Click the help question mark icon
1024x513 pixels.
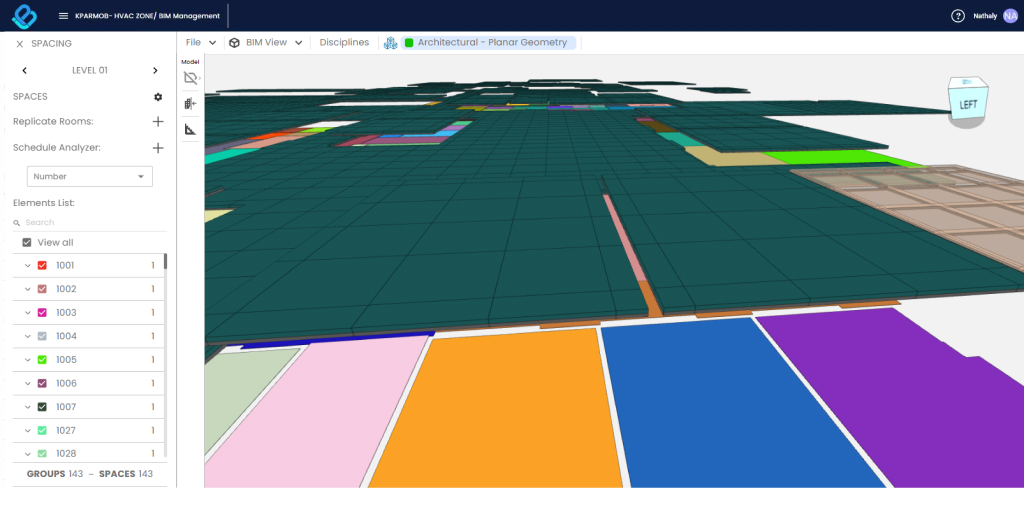click(958, 16)
